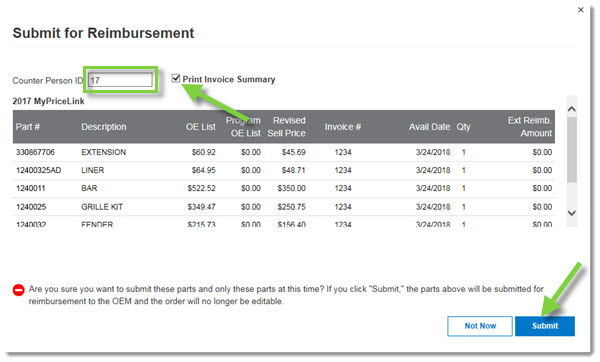Viewport: 600px width, 362px height.
Task: Toggle Print Invoice Summary checkbox
Action: (176, 78)
